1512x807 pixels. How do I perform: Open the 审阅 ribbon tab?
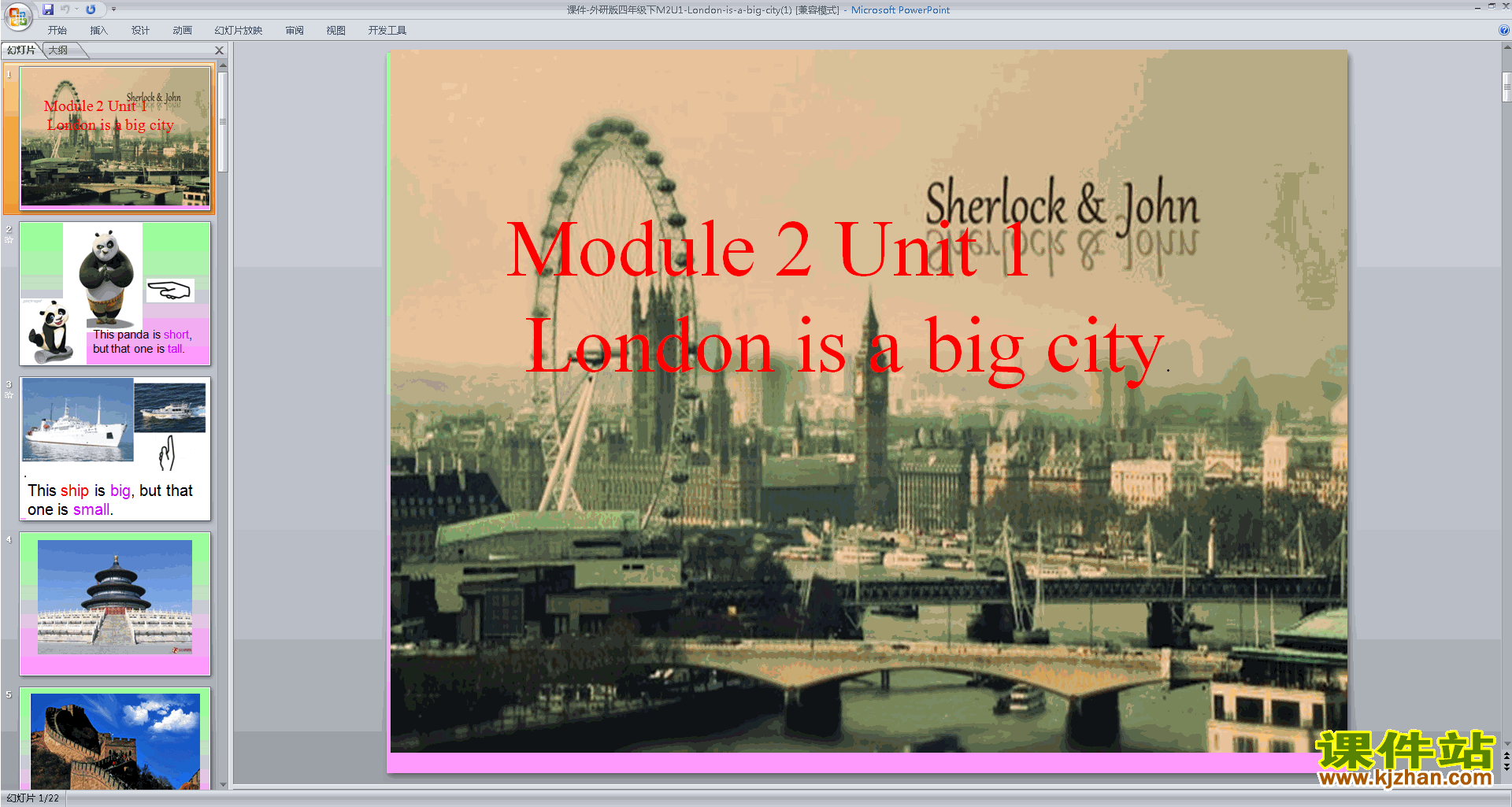(295, 31)
